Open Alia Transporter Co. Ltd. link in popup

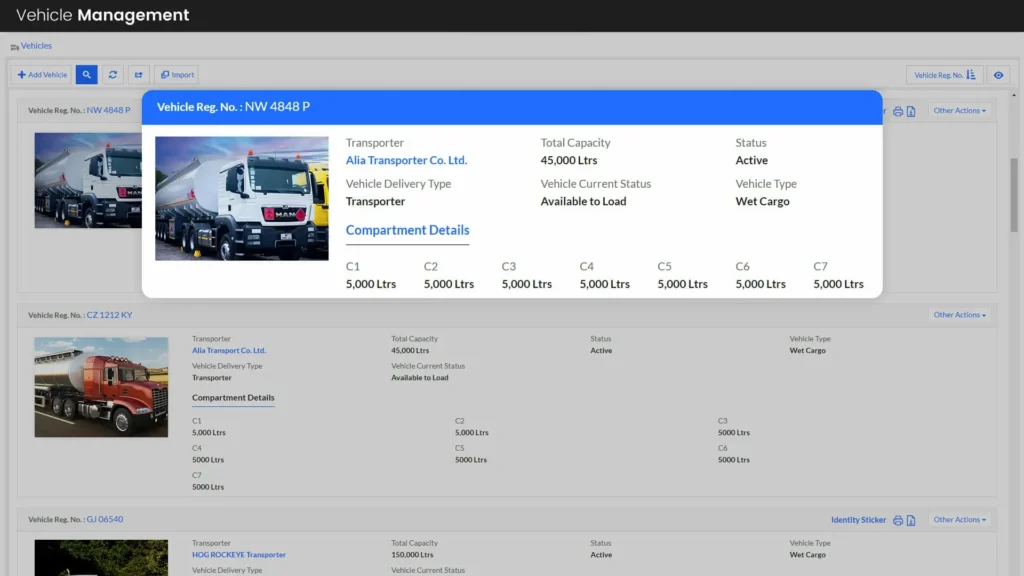point(406,160)
